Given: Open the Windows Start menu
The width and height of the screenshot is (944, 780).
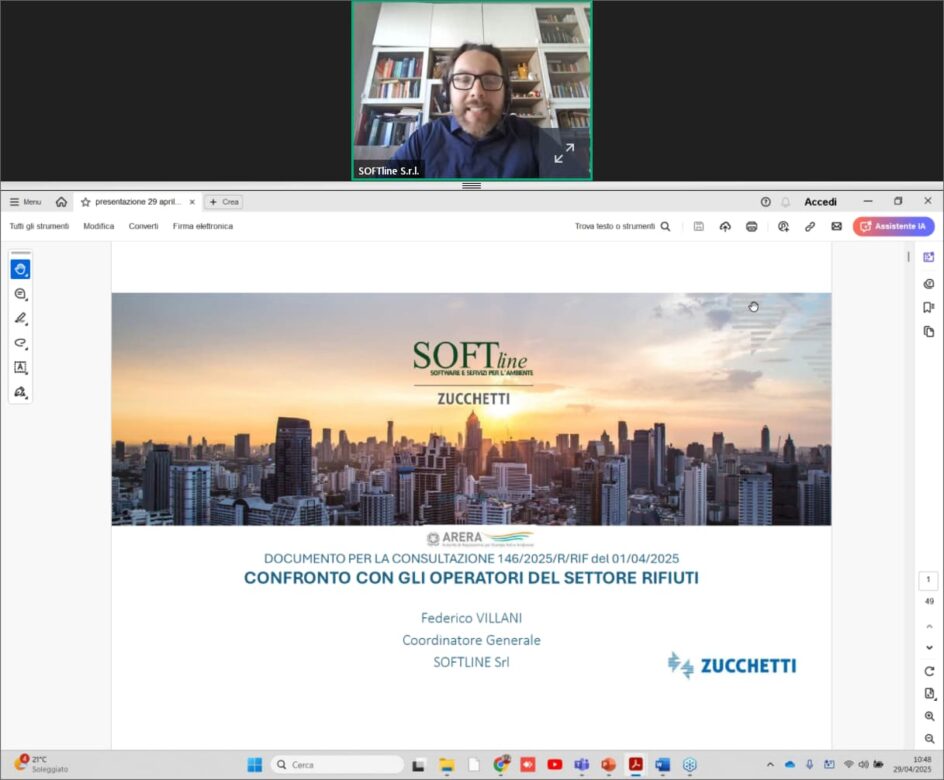Looking at the screenshot, I should coord(255,765).
